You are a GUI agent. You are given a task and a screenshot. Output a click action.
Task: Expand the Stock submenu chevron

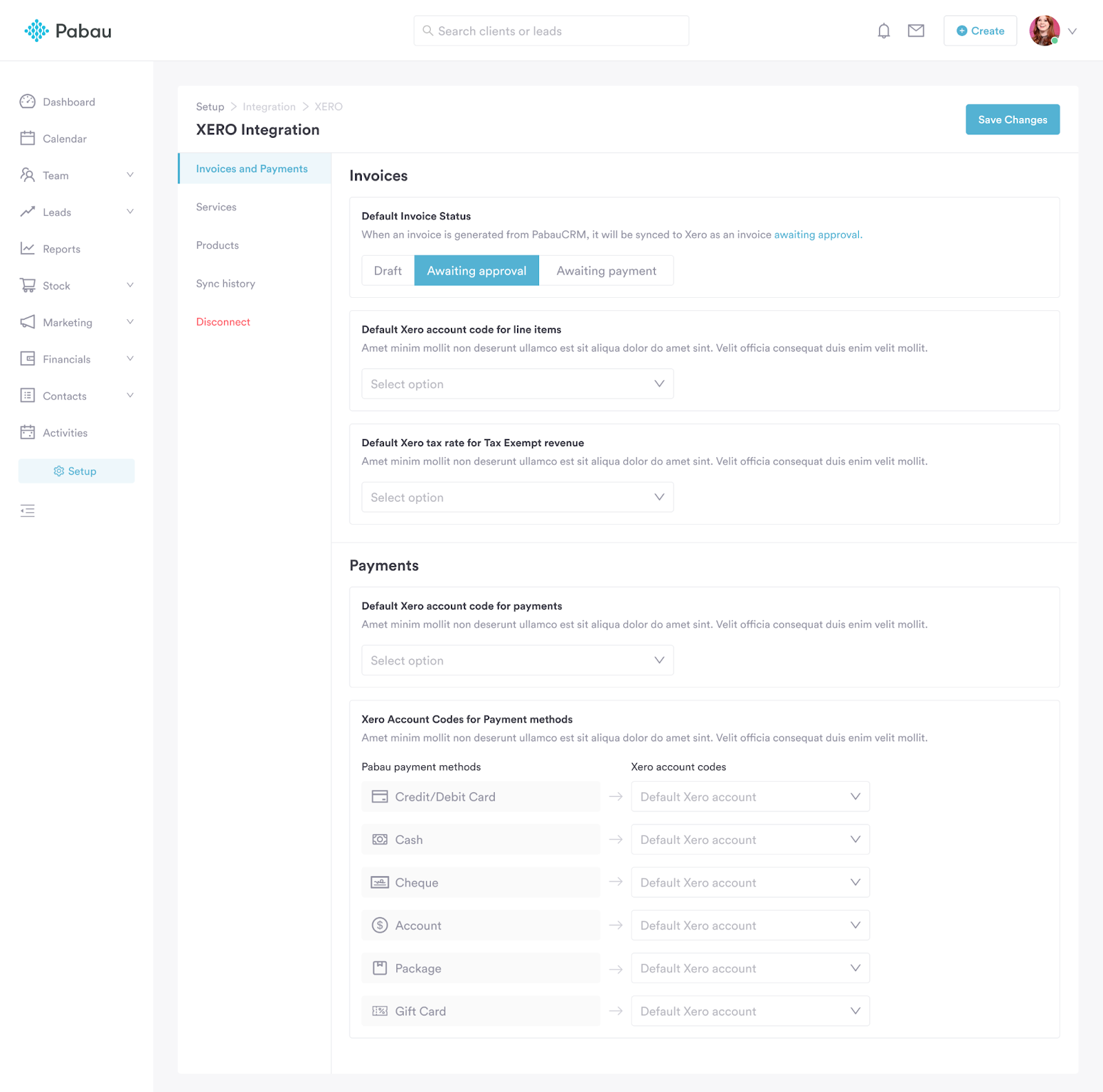pyautogui.click(x=130, y=285)
